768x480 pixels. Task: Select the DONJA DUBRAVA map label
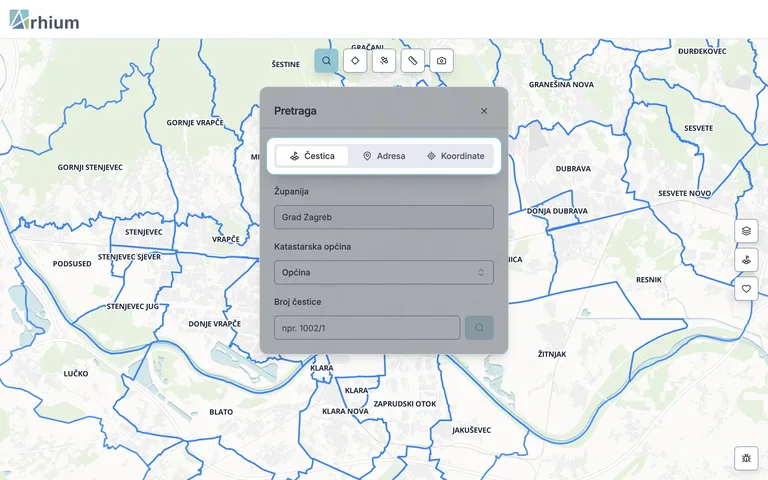pyautogui.click(x=557, y=211)
